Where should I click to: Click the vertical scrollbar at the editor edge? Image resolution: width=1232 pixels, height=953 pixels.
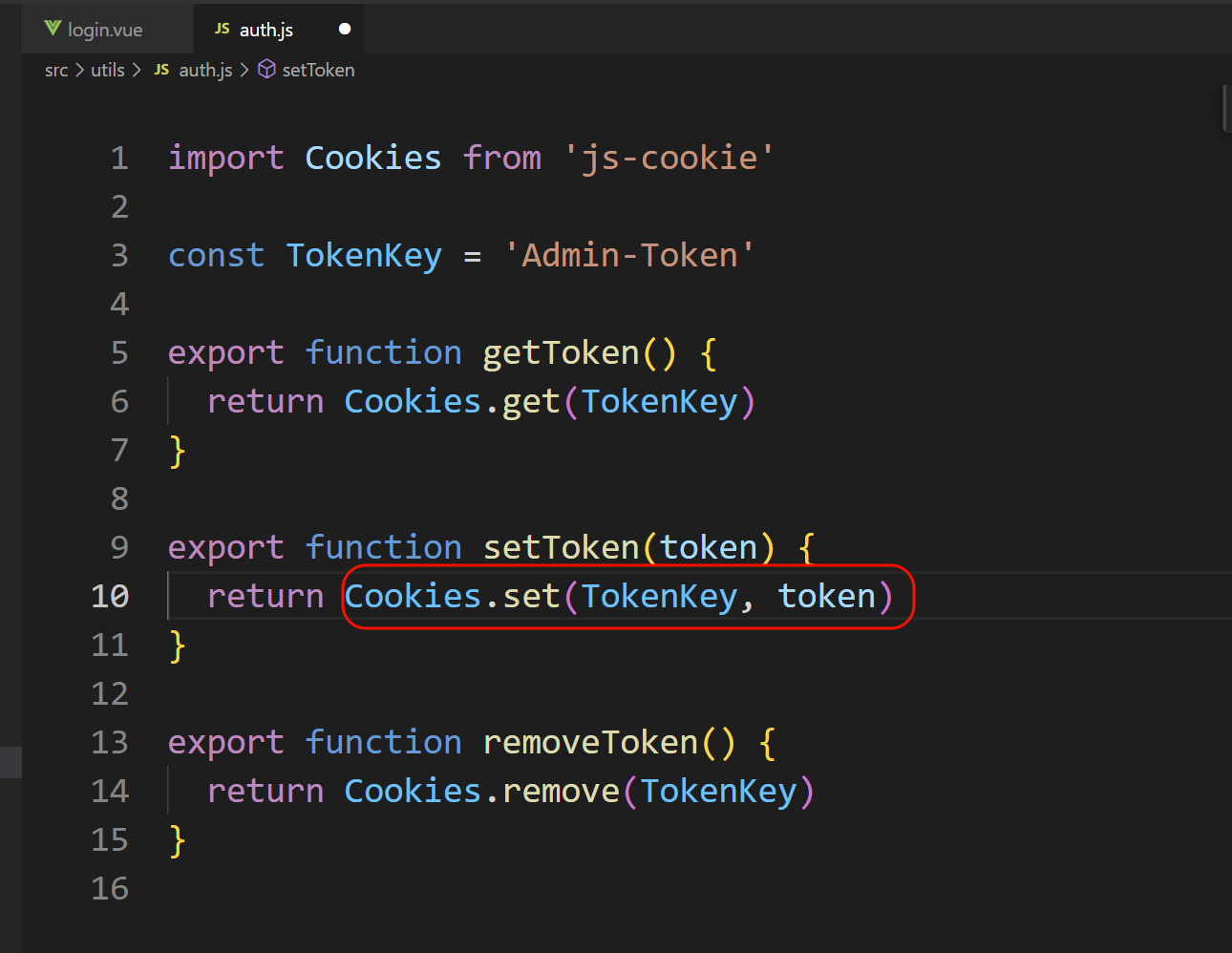click(x=1226, y=109)
